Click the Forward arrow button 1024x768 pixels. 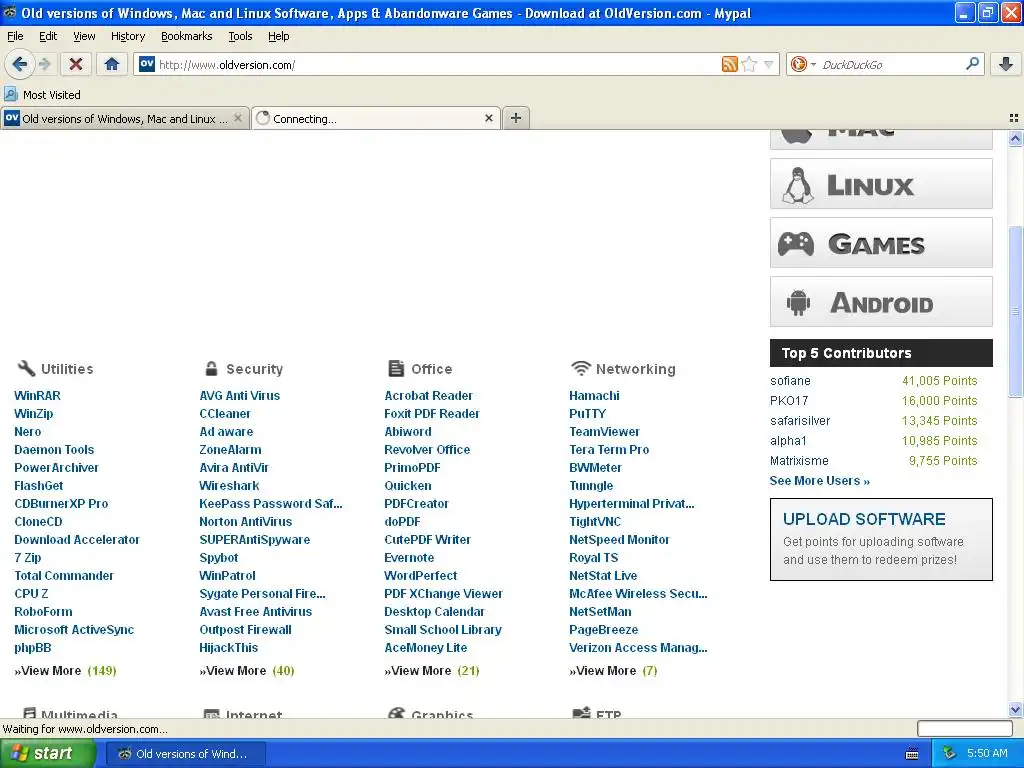[x=44, y=64]
